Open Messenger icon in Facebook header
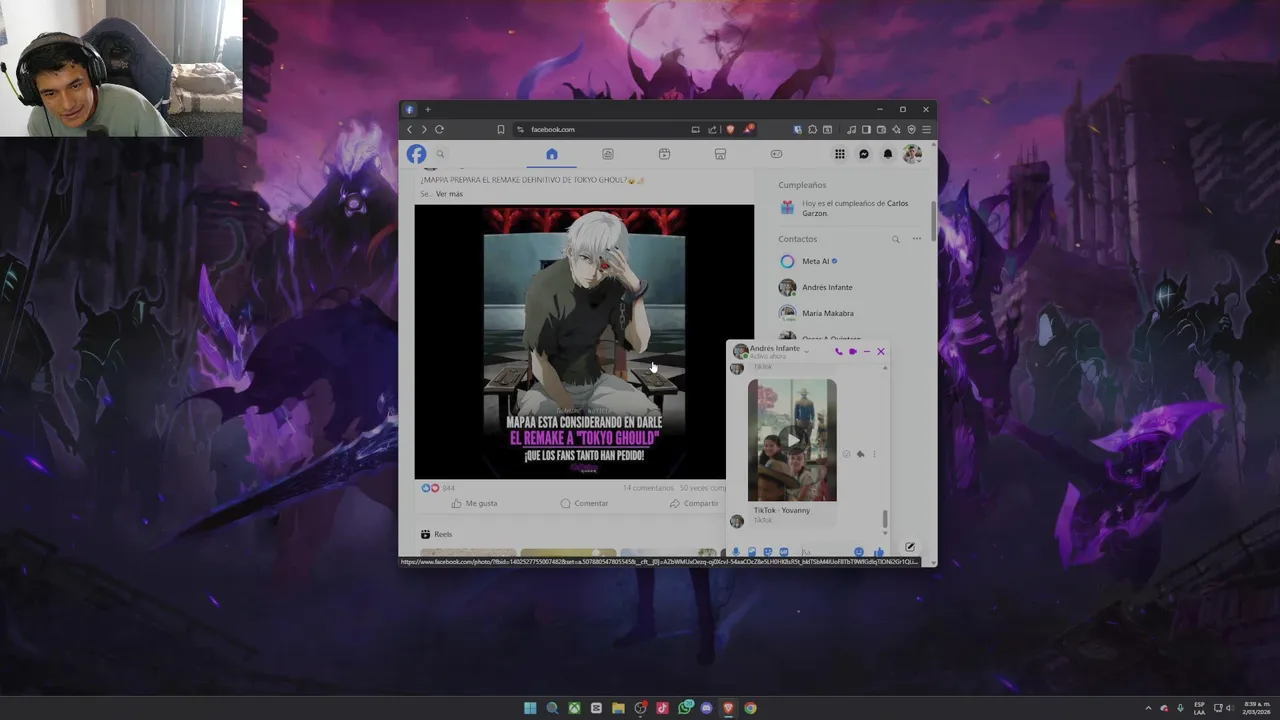Viewport: 1280px width, 720px height. click(864, 154)
